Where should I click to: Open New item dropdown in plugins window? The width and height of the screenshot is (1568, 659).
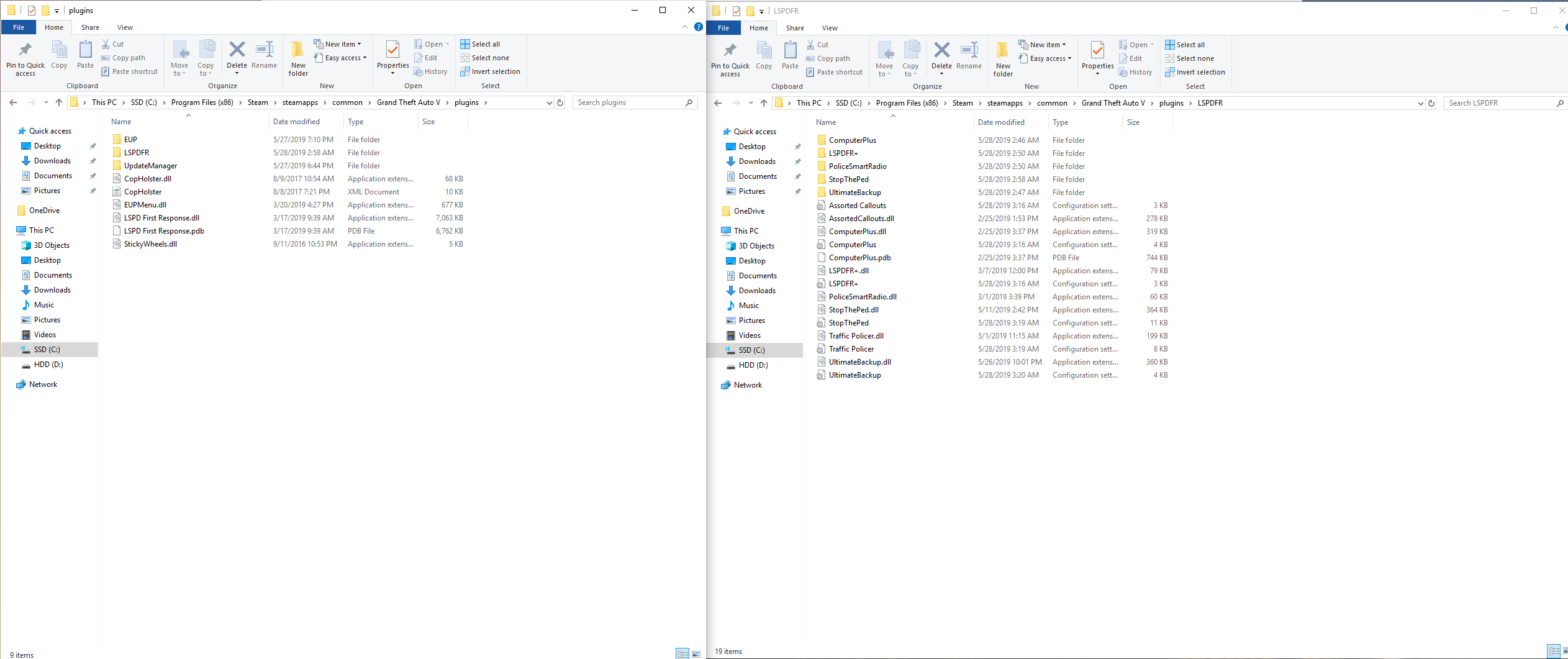tap(338, 44)
